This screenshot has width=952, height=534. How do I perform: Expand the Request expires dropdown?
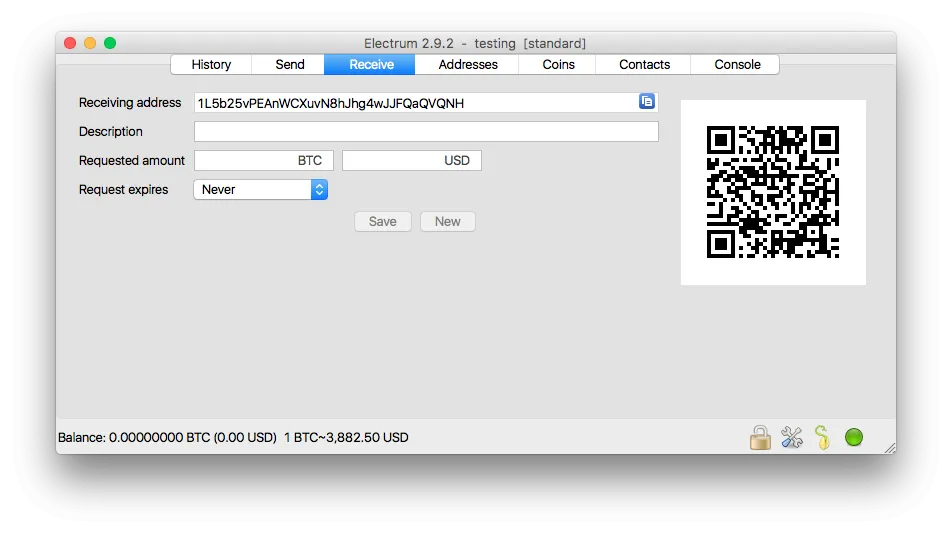coord(261,189)
